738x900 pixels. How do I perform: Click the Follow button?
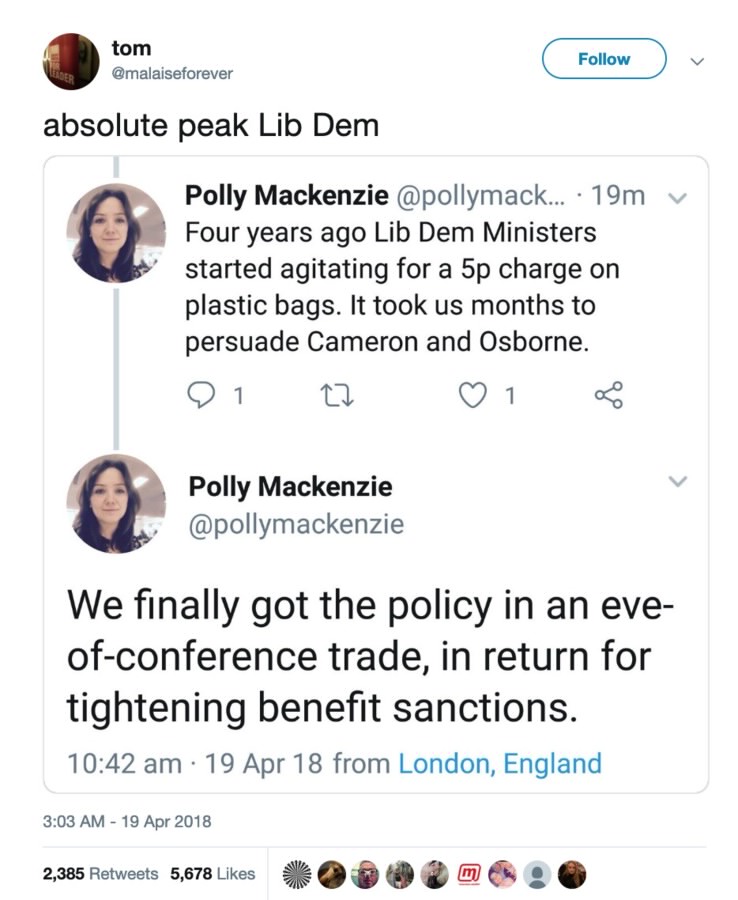click(604, 59)
